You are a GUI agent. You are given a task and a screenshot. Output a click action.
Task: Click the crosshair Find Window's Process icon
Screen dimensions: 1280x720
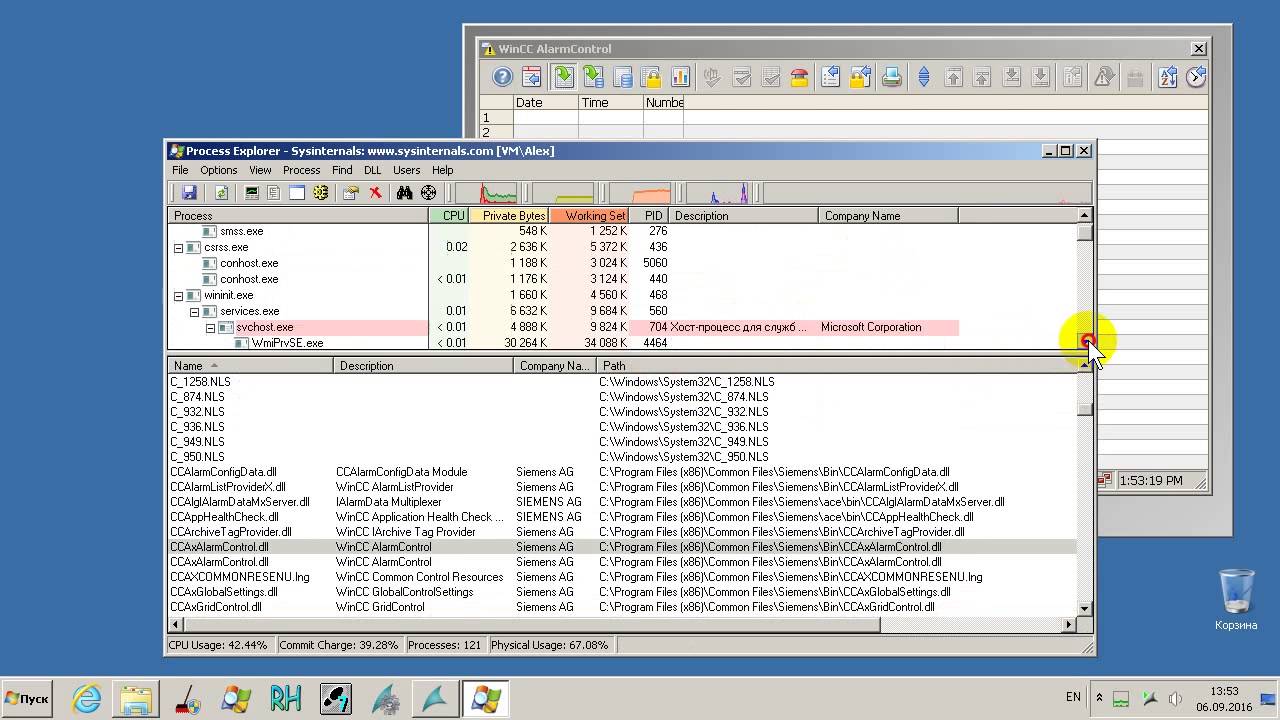click(x=429, y=193)
